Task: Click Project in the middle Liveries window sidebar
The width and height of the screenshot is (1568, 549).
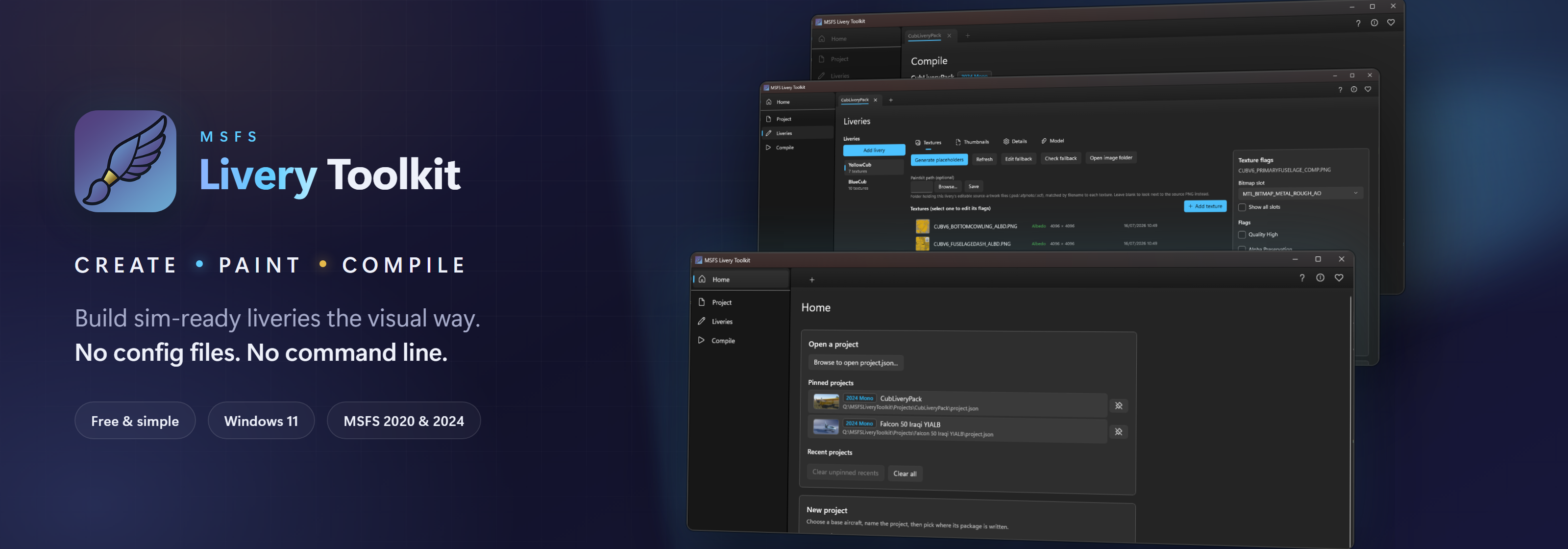Action: [x=797, y=119]
